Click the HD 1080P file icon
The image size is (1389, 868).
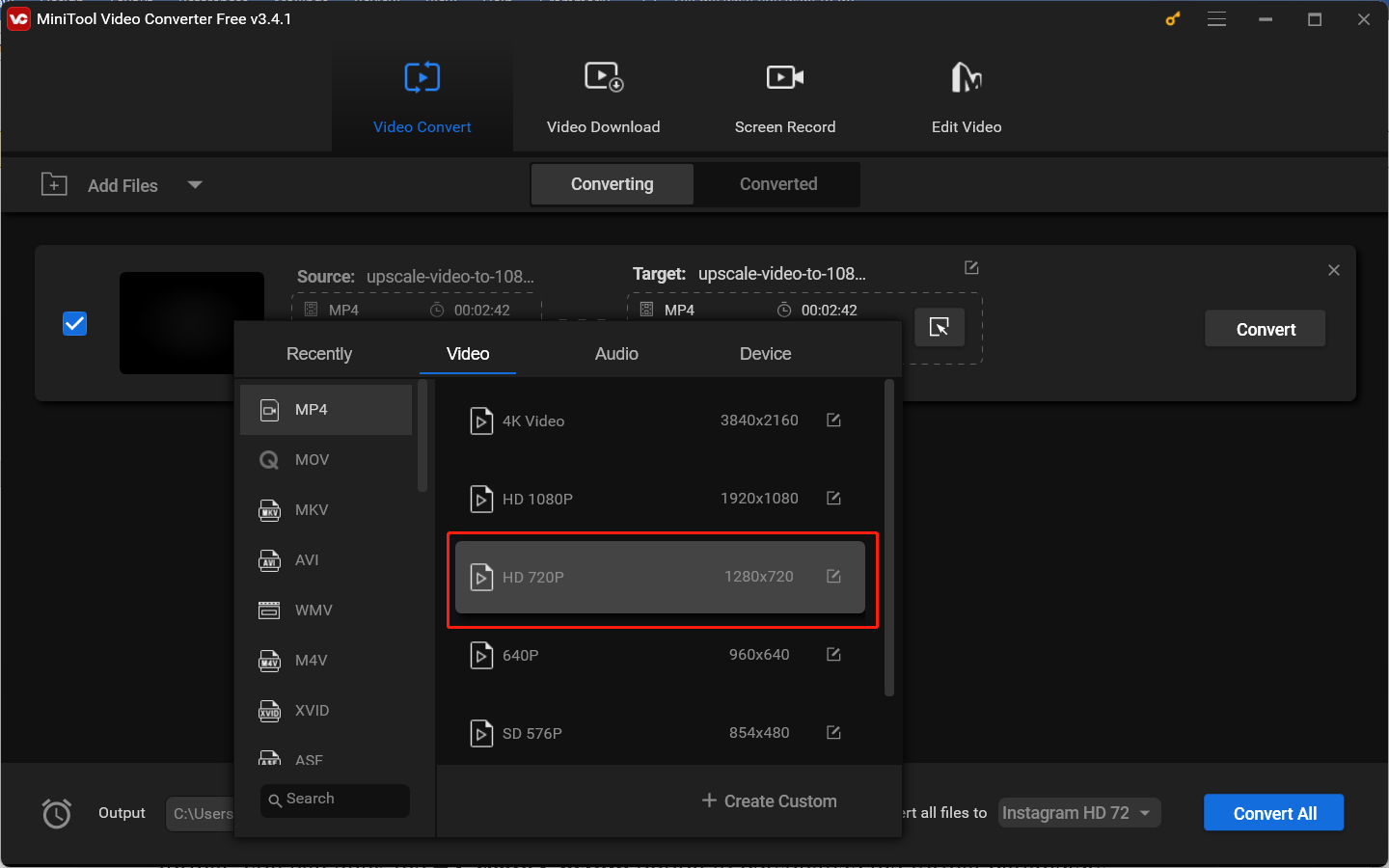(481, 500)
